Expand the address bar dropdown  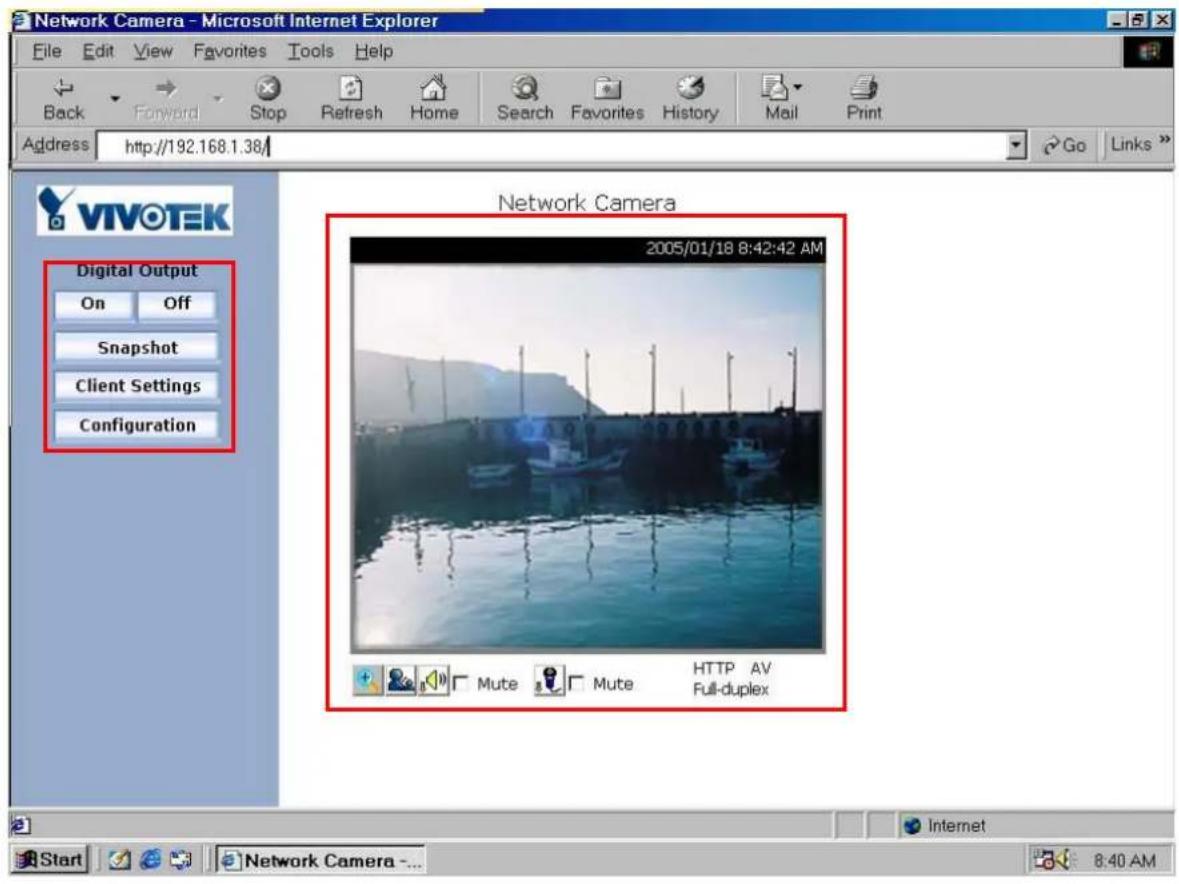(x=1016, y=145)
